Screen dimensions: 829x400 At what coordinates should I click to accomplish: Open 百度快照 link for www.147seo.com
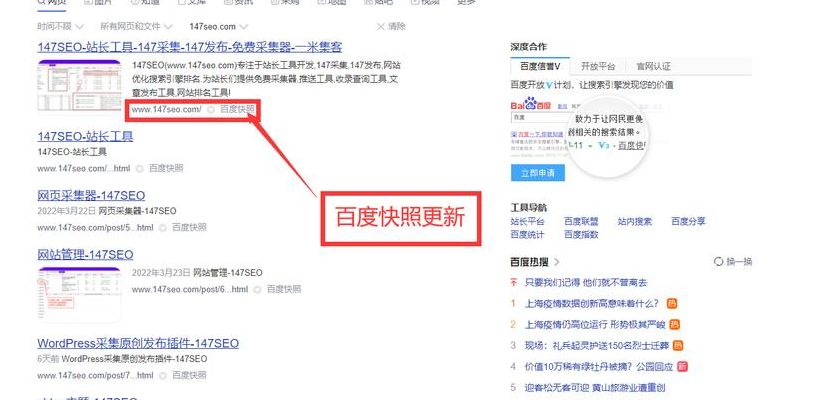pyautogui.click(x=237, y=109)
